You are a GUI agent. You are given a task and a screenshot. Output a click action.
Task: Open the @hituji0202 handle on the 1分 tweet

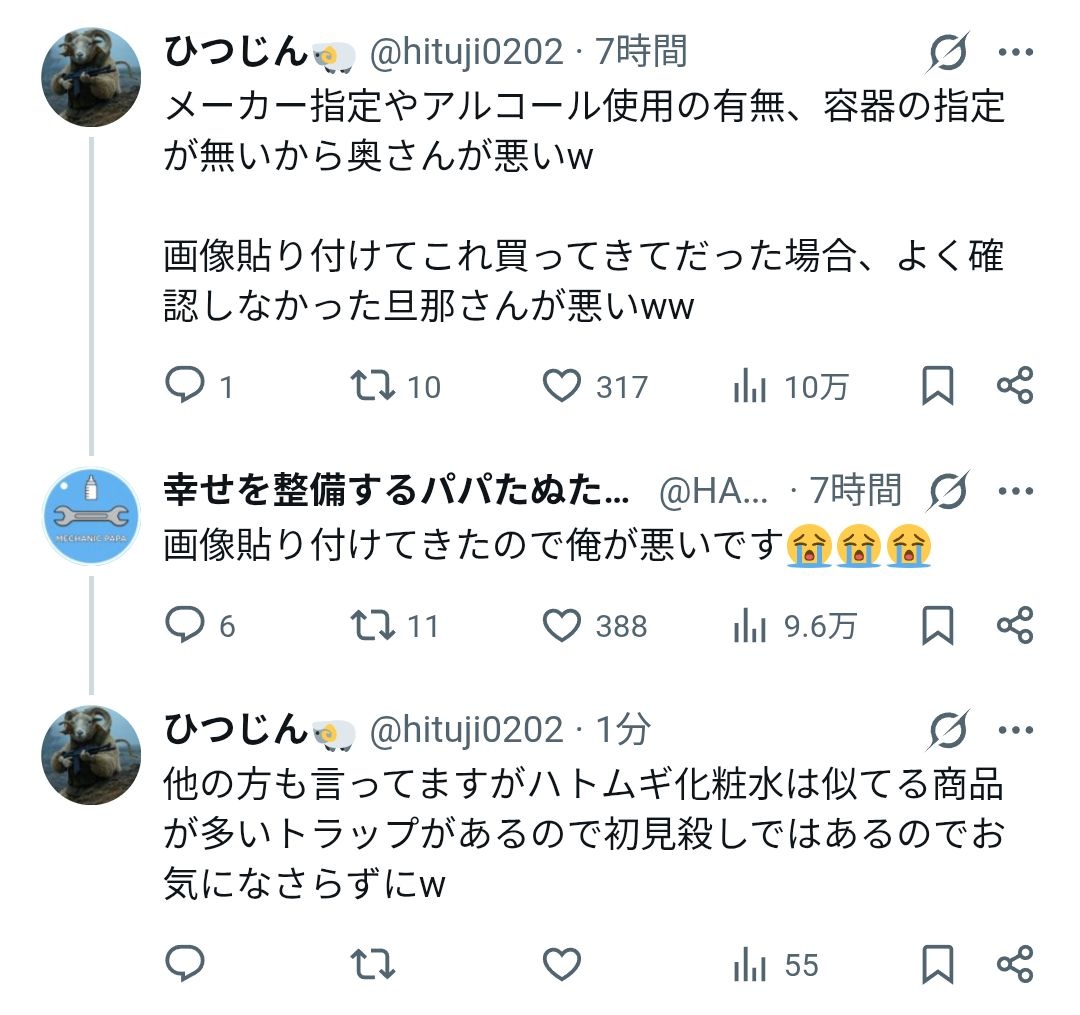[x=466, y=731]
